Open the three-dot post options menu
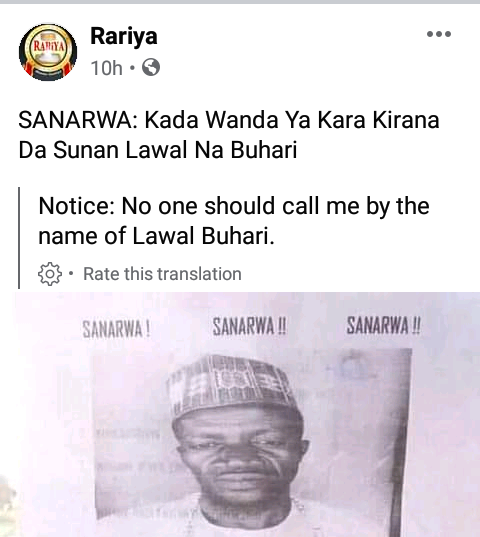 pyautogui.click(x=439, y=34)
